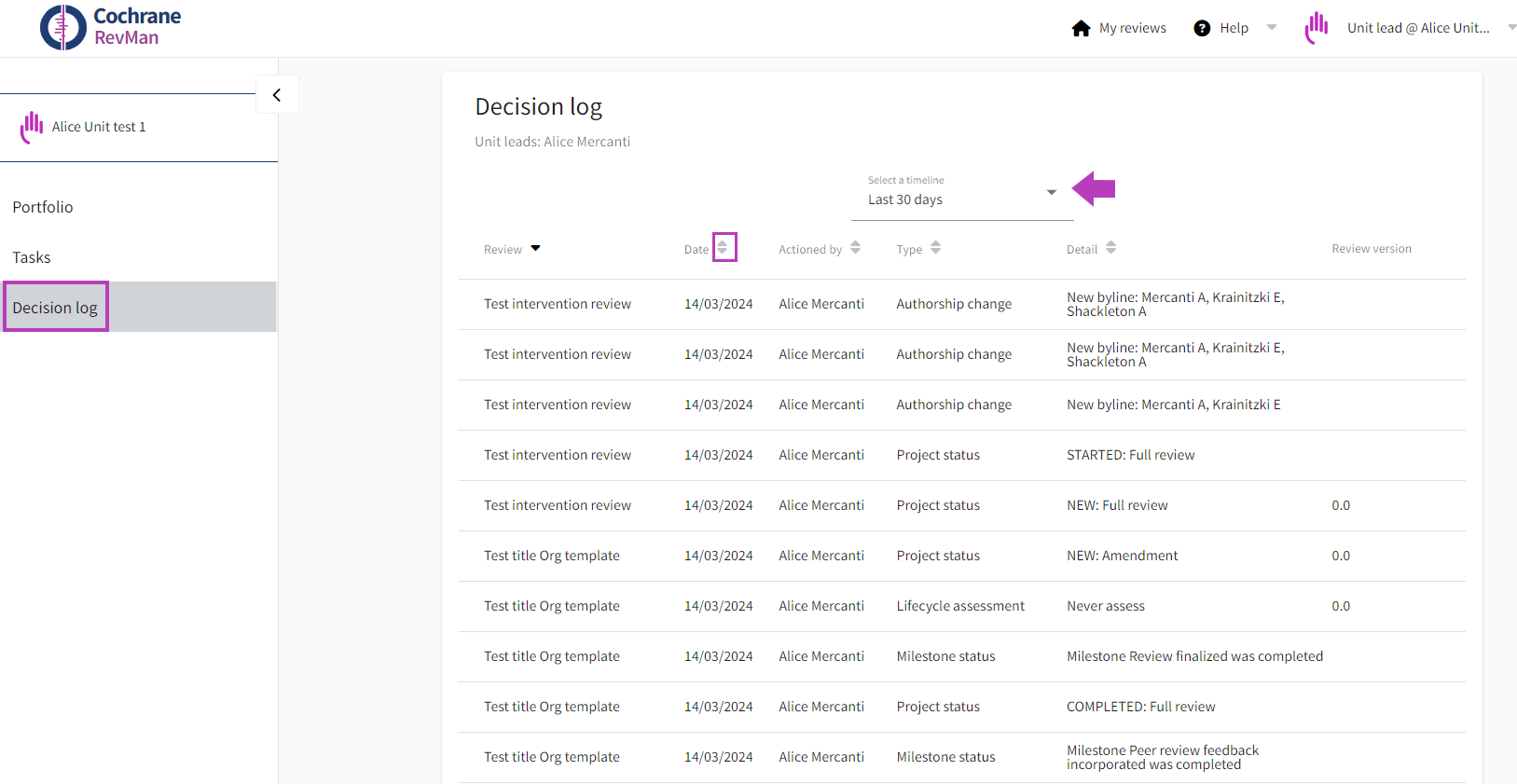Screen dimensions: 1517x784
Task: Expand the Help menu arrow
Action: coord(1272,28)
